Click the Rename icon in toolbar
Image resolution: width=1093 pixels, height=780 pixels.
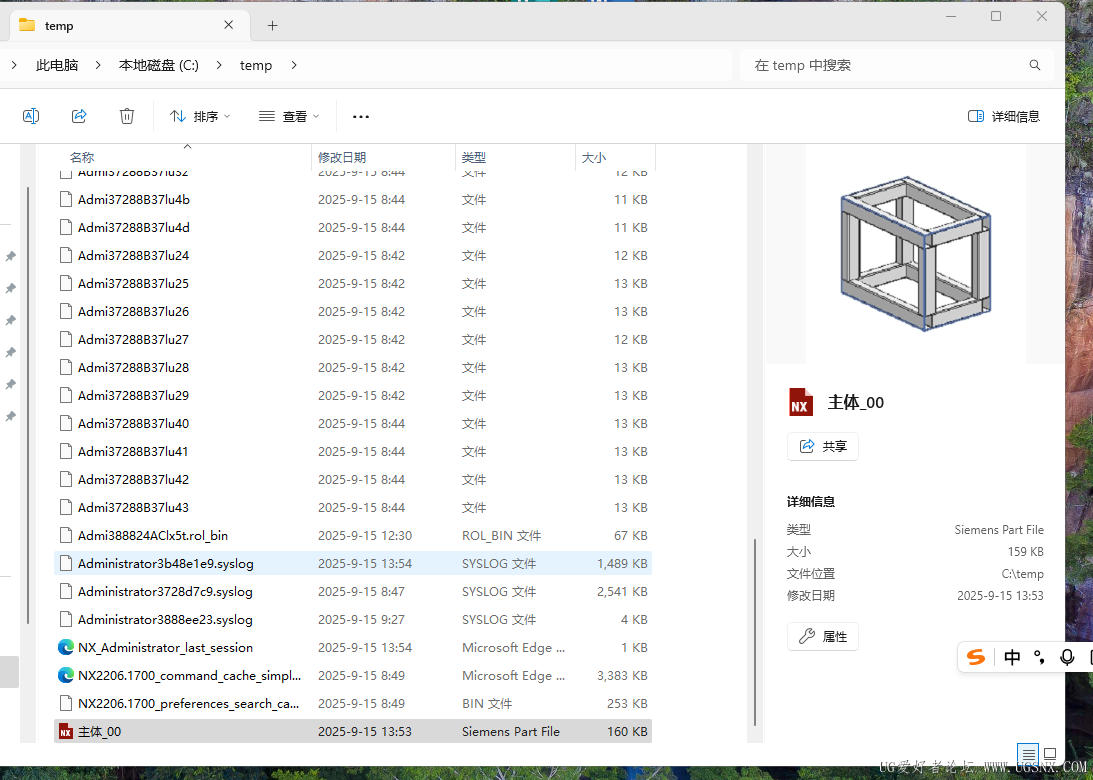(x=31, y=116)
